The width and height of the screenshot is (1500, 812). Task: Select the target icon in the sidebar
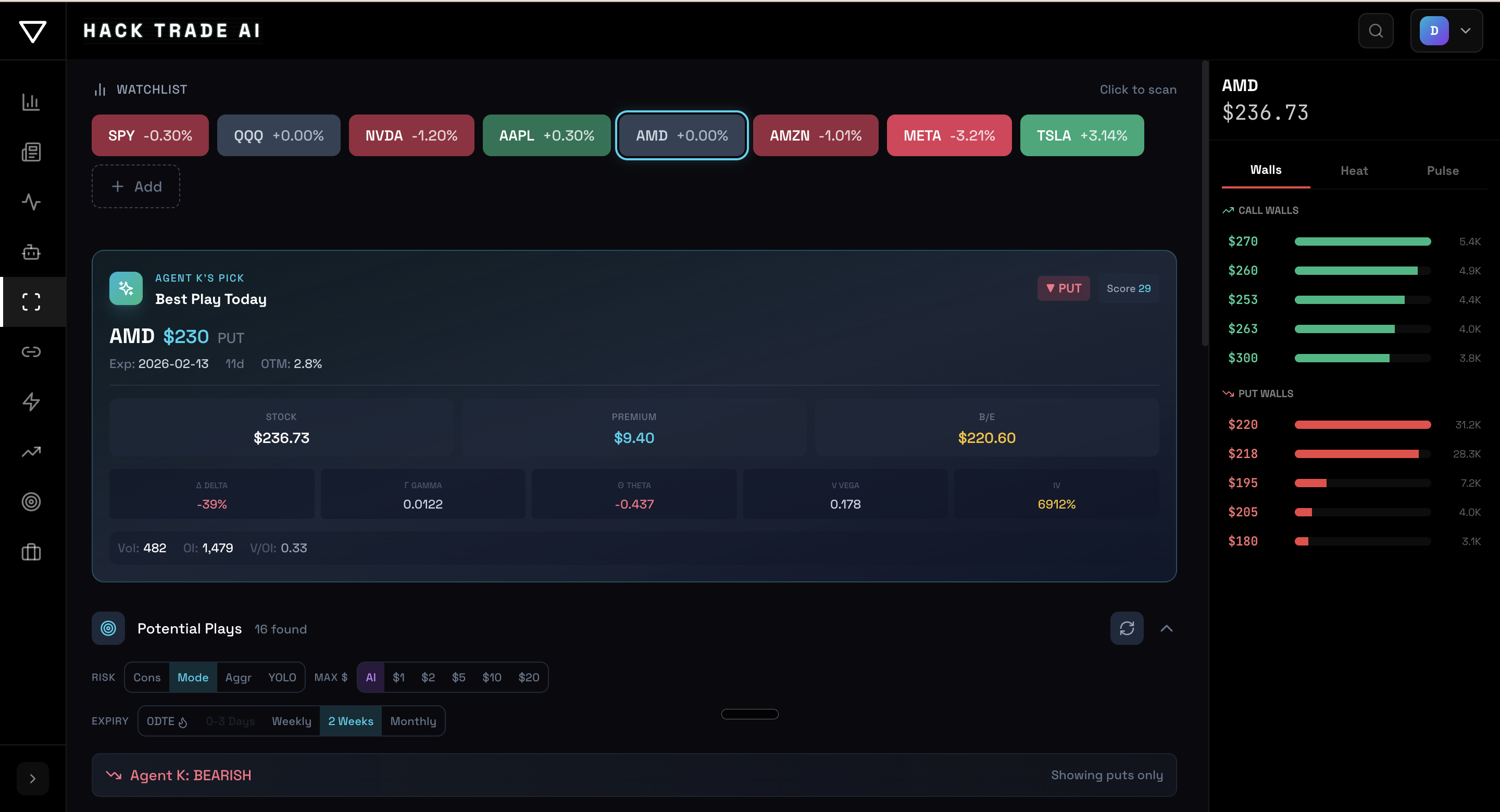(x=31, y=502)
